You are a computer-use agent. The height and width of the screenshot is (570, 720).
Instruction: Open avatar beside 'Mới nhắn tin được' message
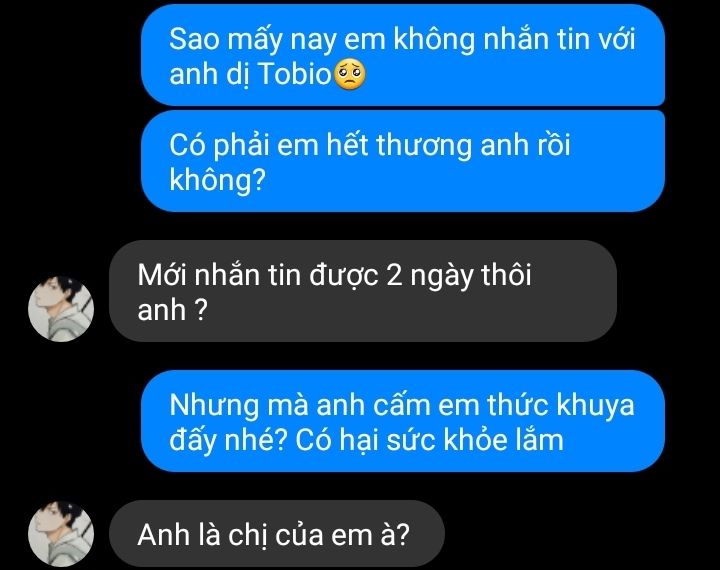coord(61,309)
